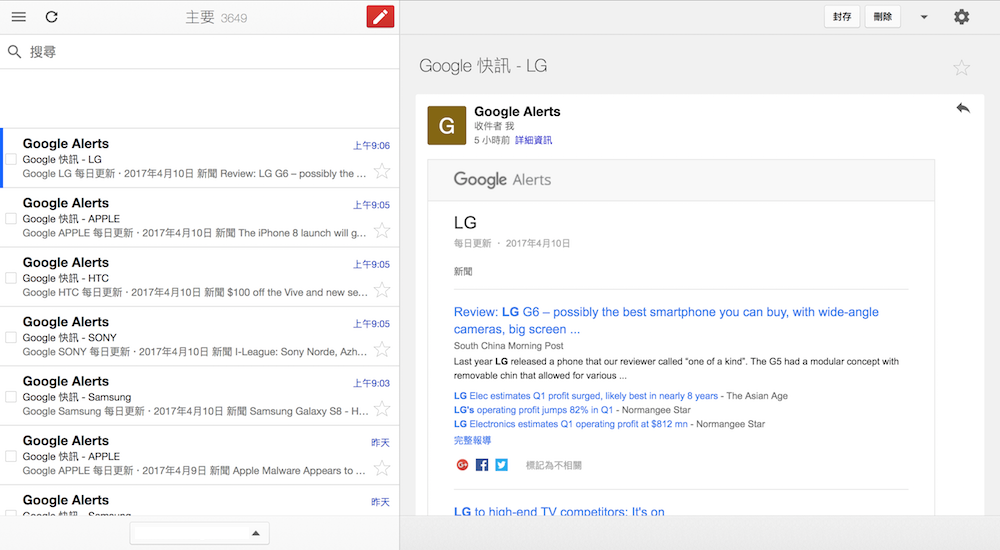
Task: Reply using the arrow icon
Action: coord(963,108)
